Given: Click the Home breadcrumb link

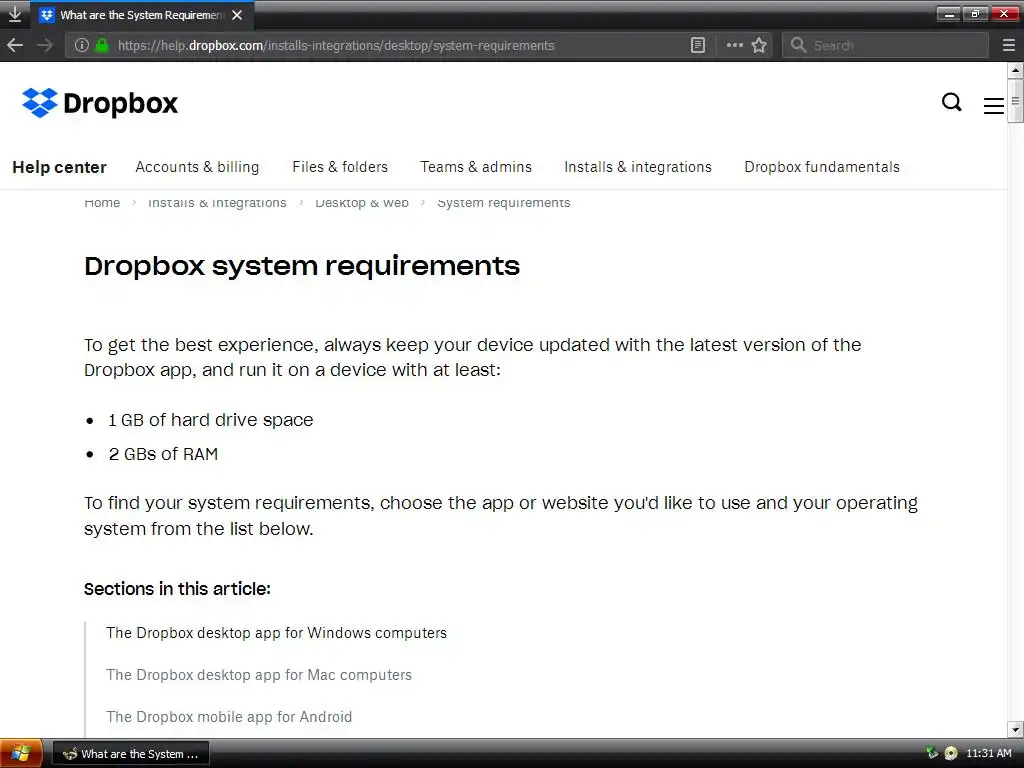Looking at the screenshot, I should click(102, 202).
